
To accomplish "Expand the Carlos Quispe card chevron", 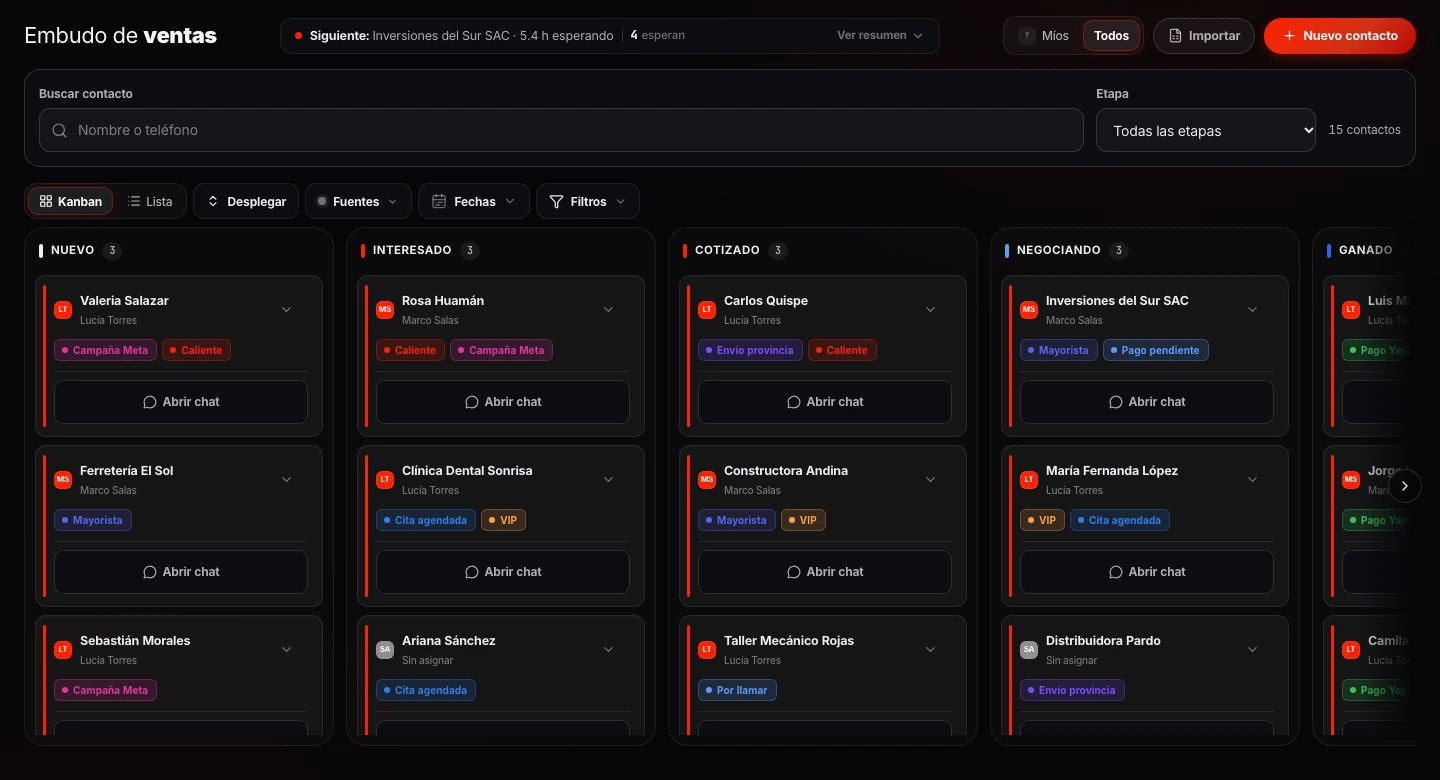I will 930,310.
